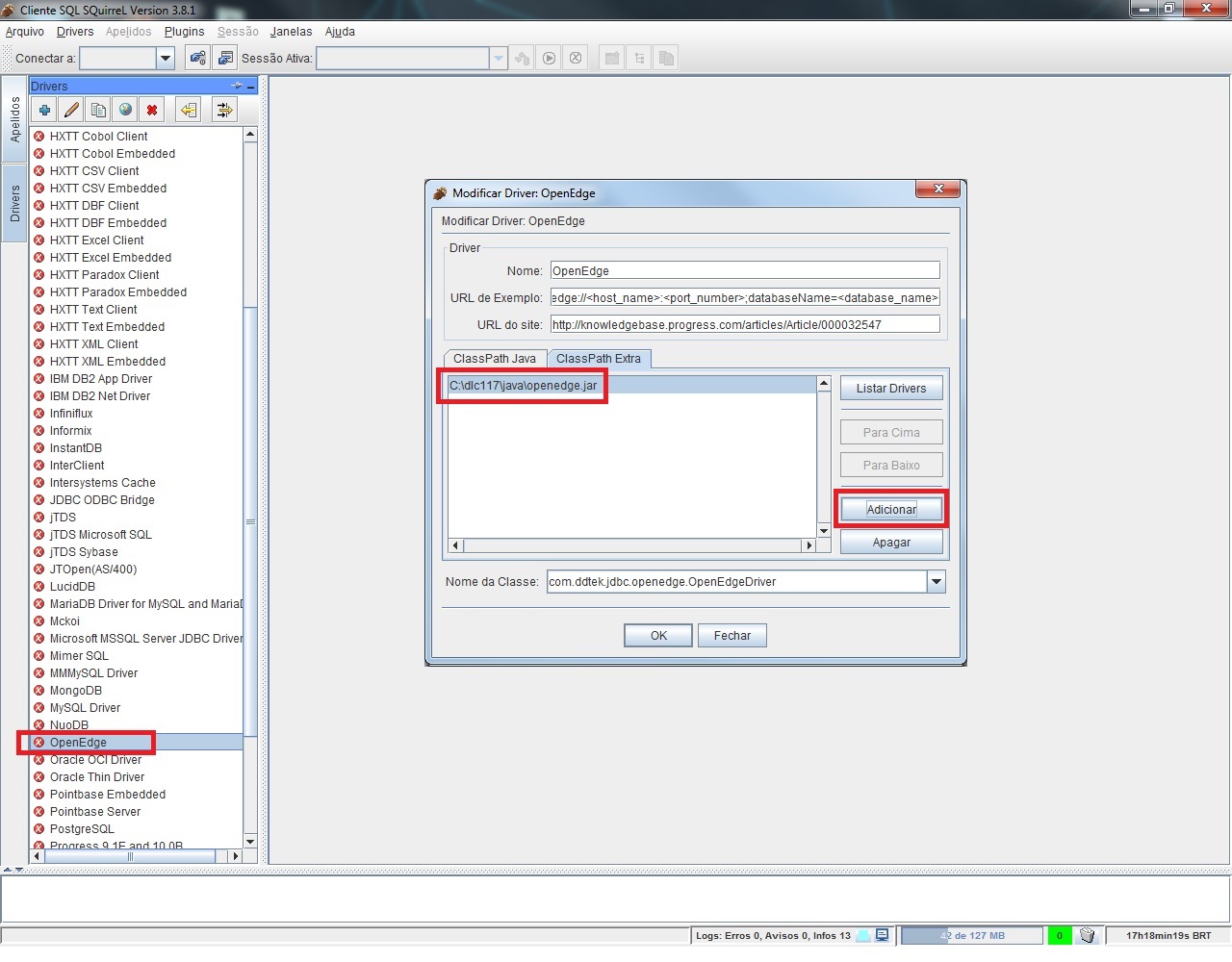Select the PostgreSQL driver entry
The width and height of the screenshot is (1232, 962).
[x=137, y=828]
